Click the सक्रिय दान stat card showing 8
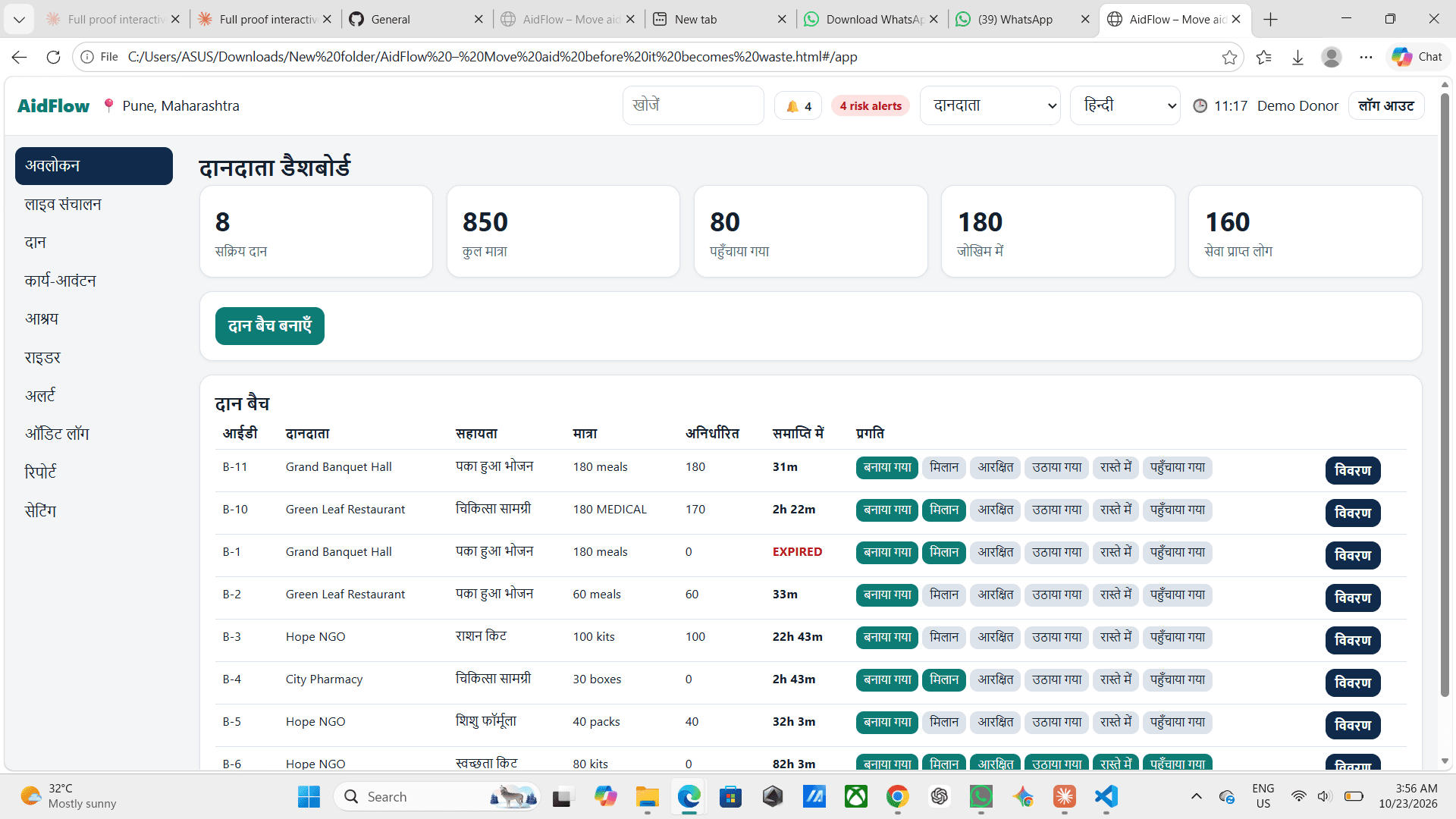1456x819 pixels. point(316,231)
